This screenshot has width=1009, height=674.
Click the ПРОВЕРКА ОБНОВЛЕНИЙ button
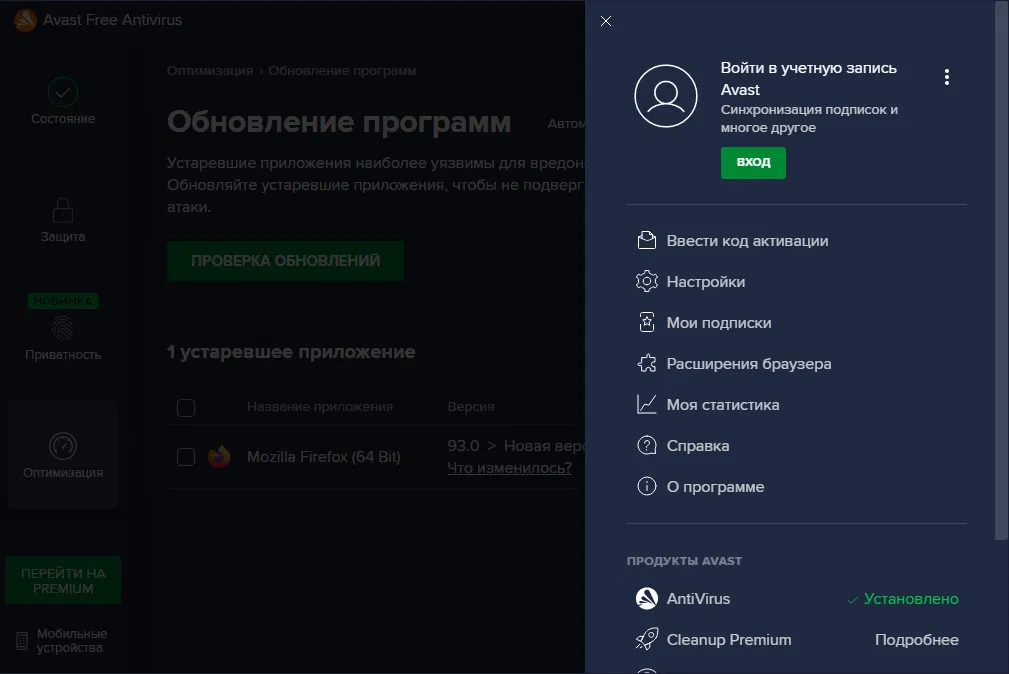click(x=286, y=261)
